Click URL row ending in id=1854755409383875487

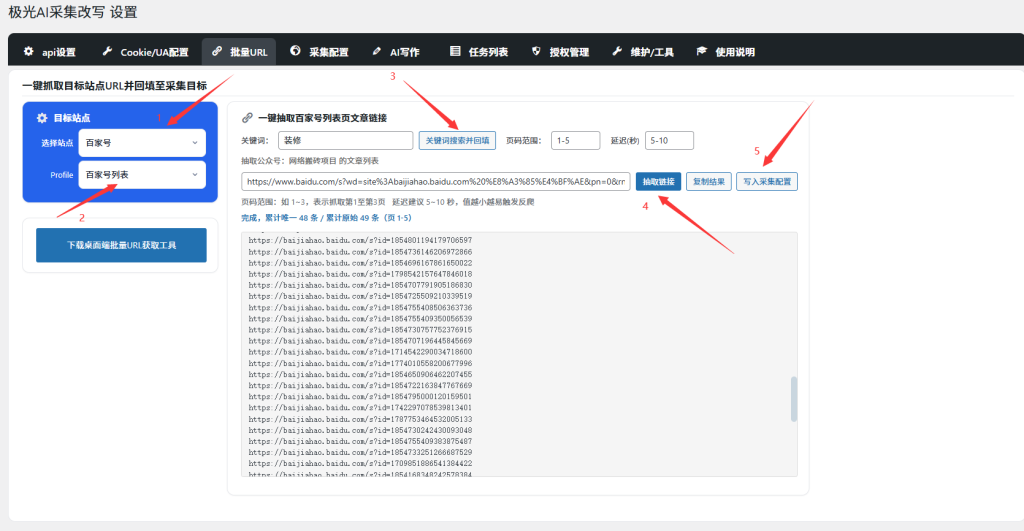coord(360,442)
